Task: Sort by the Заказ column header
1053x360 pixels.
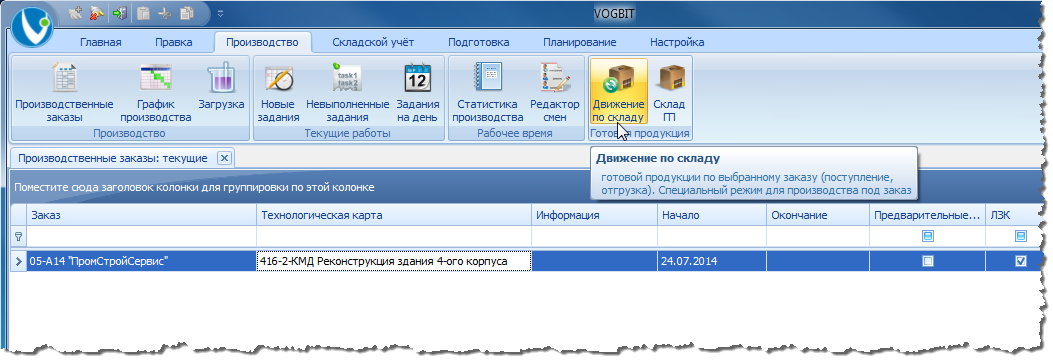Action: click(x=142, y=216)
